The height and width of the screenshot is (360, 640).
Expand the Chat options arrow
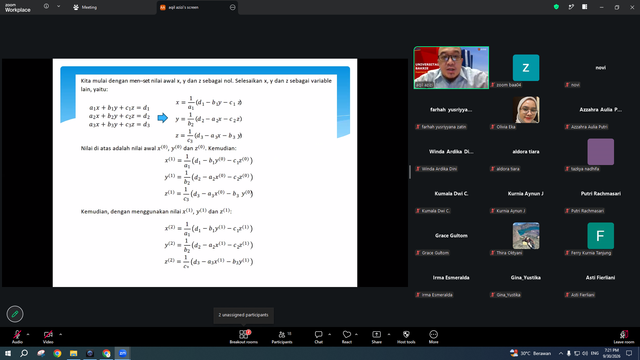(329, 334)
